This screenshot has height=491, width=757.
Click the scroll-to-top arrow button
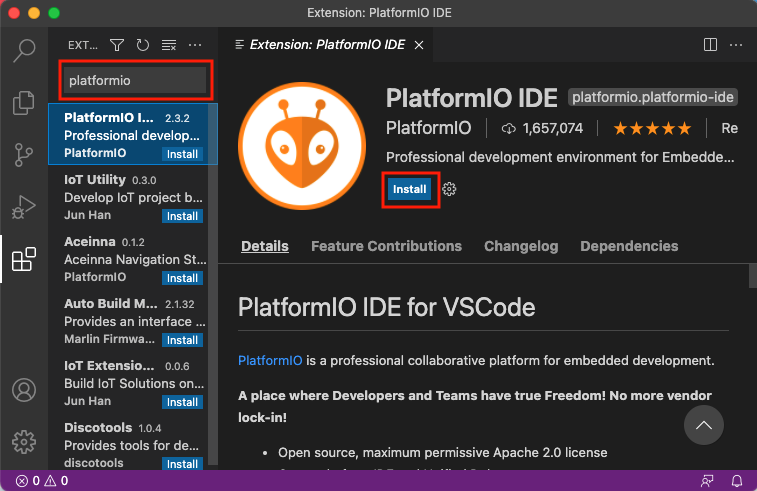point(703,426)
